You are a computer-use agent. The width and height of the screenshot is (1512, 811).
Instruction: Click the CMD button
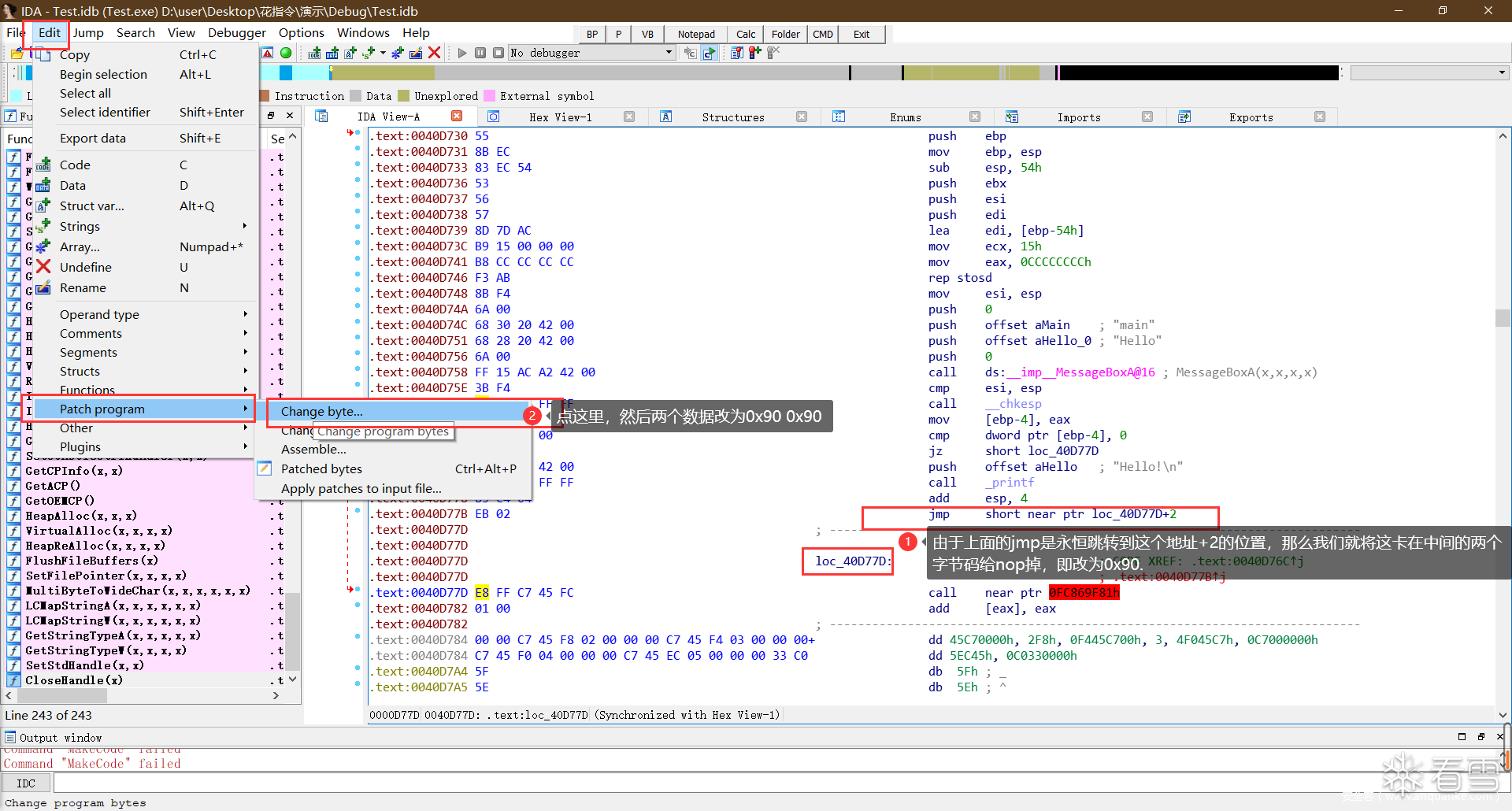coord(823,34)
